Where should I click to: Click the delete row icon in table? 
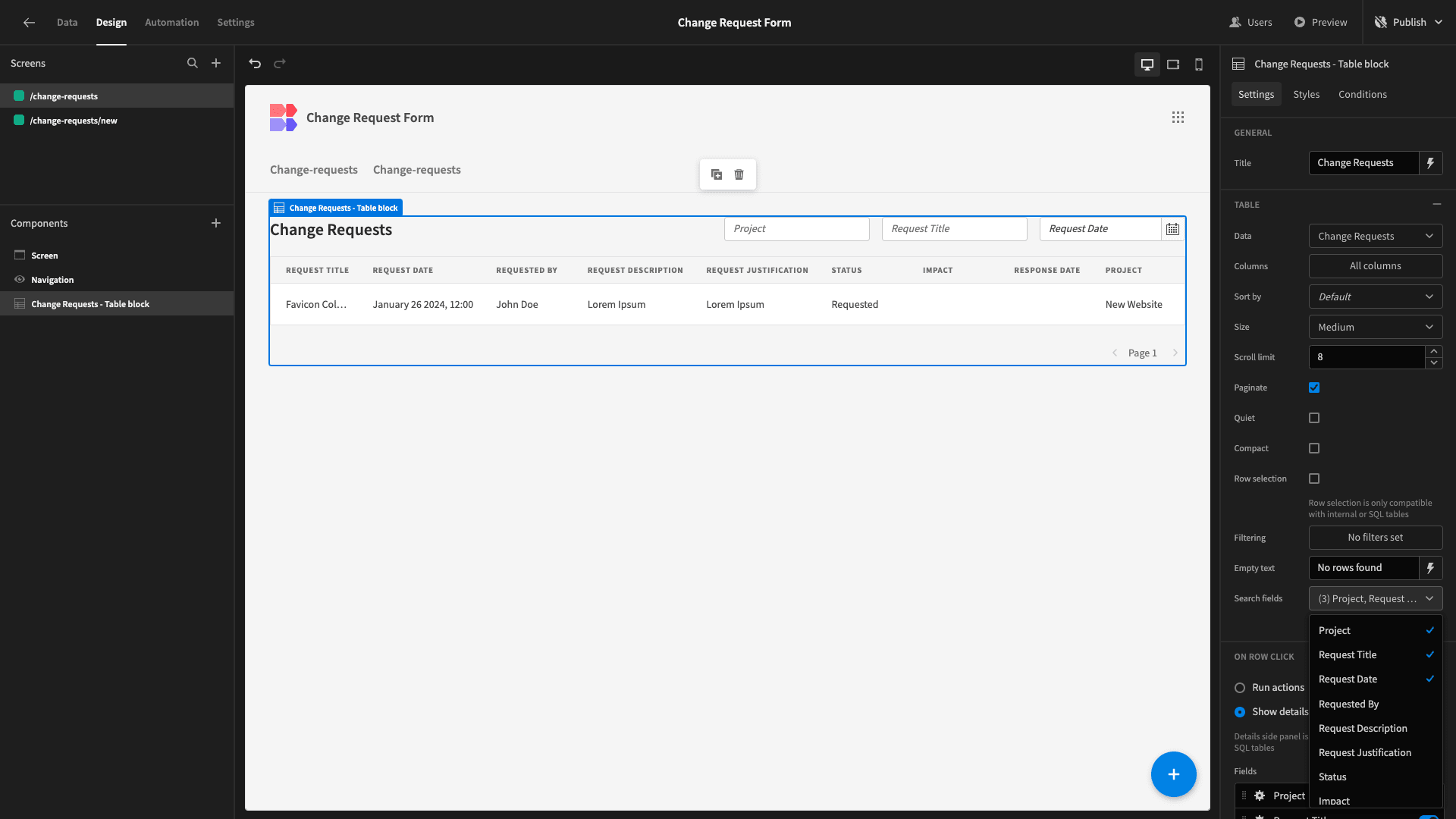pyautogui.click(x=740, y=174)
